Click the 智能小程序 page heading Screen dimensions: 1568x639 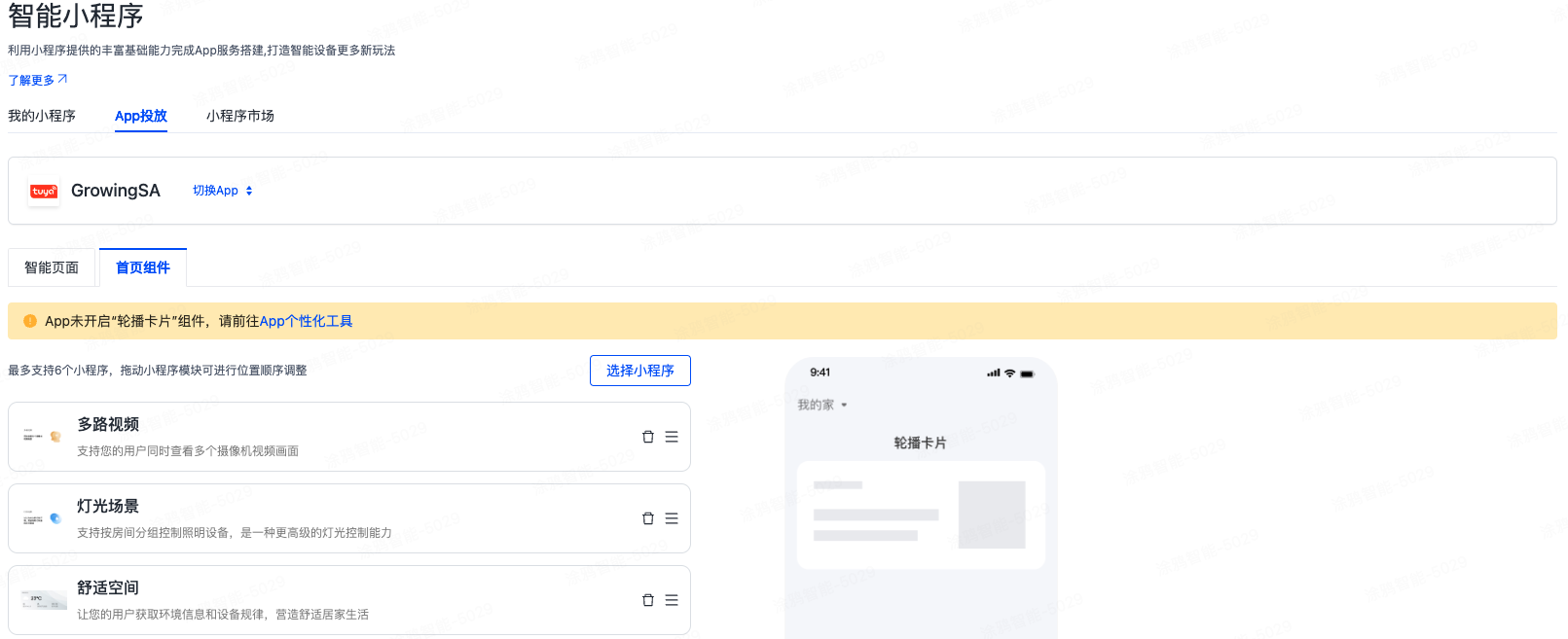pos(76,16)
